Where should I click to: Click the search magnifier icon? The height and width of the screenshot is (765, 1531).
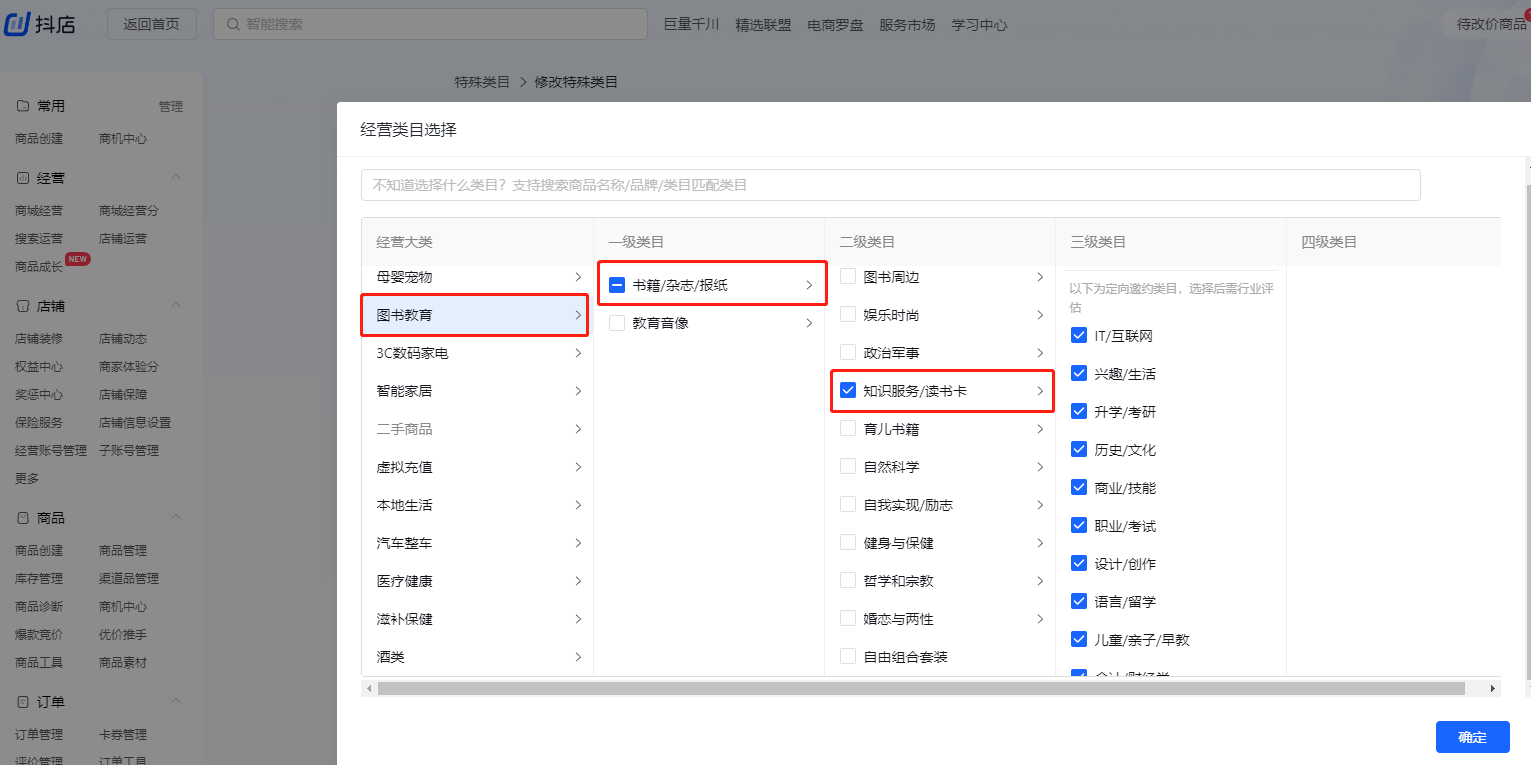[233, 24]
